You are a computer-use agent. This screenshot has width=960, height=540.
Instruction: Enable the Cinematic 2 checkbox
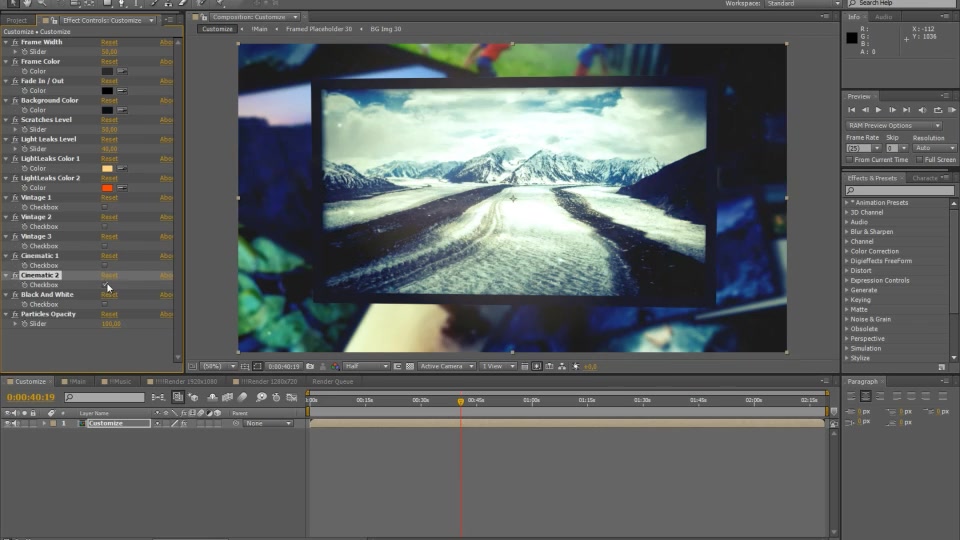pos(105,285)
